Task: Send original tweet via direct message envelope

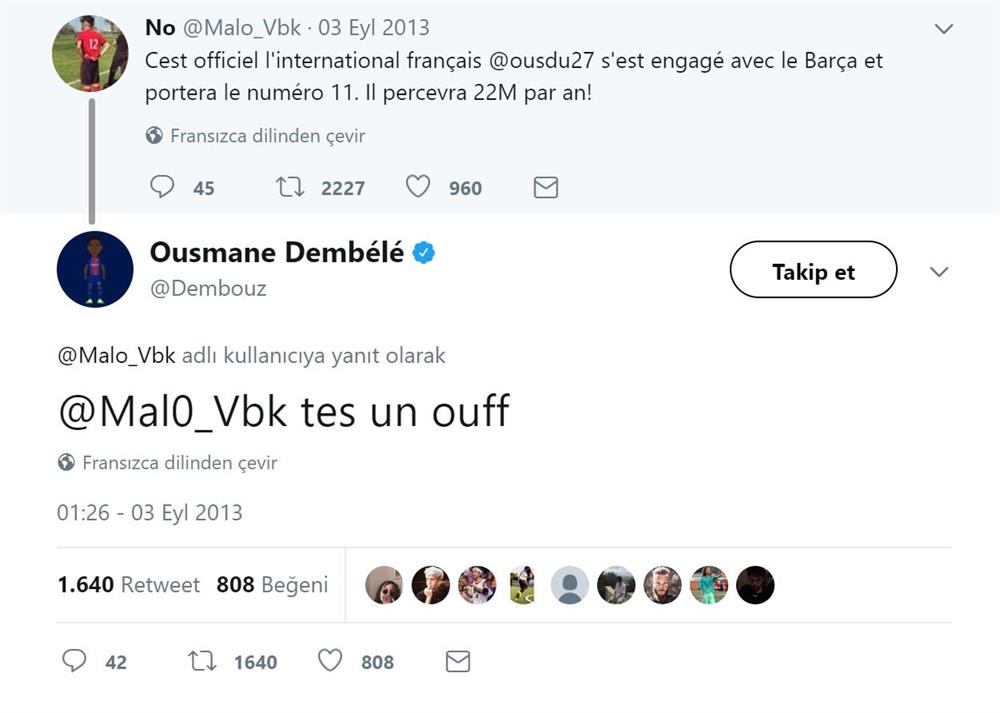Action: pos(545,187)
